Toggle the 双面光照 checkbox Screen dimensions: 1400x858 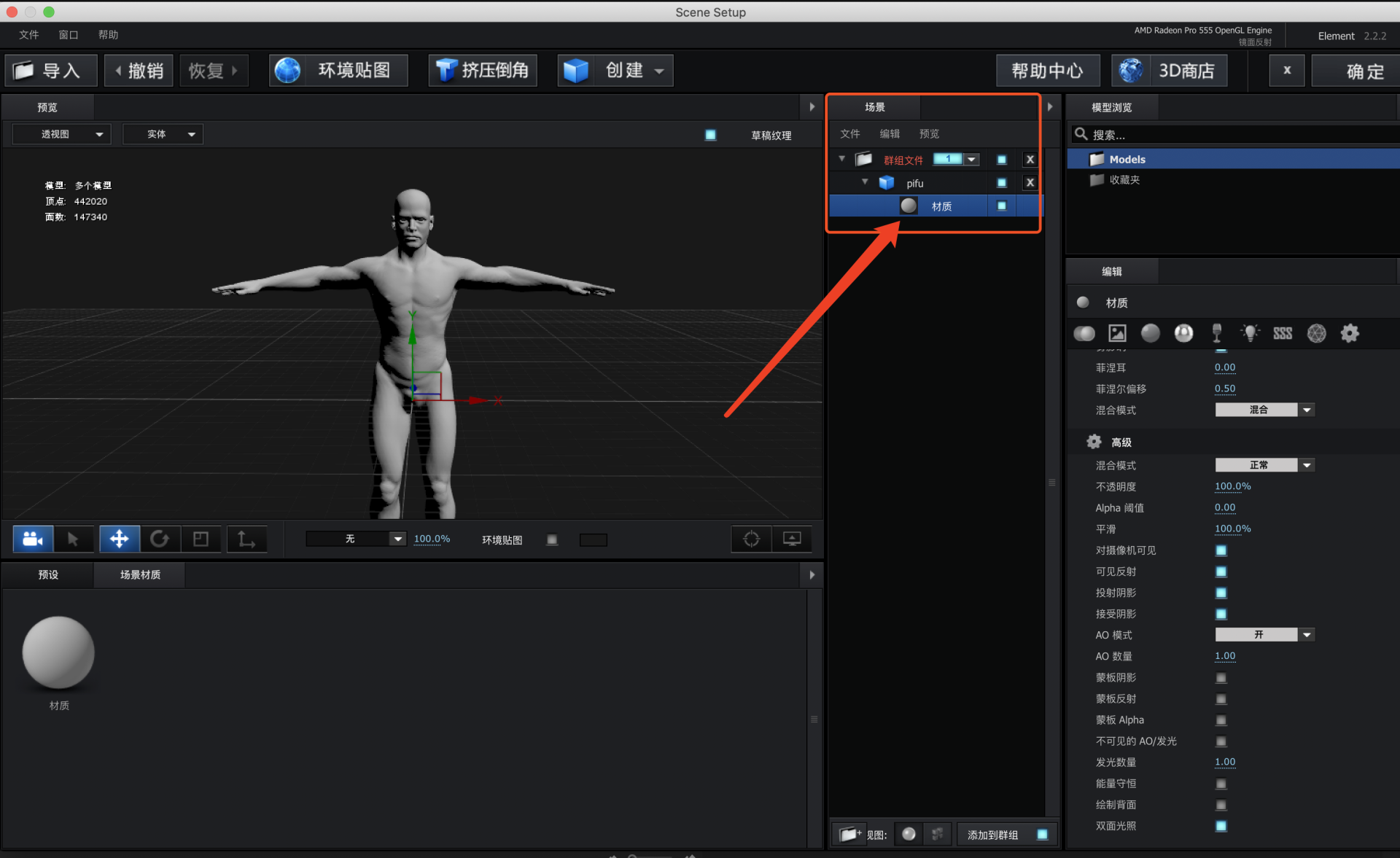(1221, 826)
